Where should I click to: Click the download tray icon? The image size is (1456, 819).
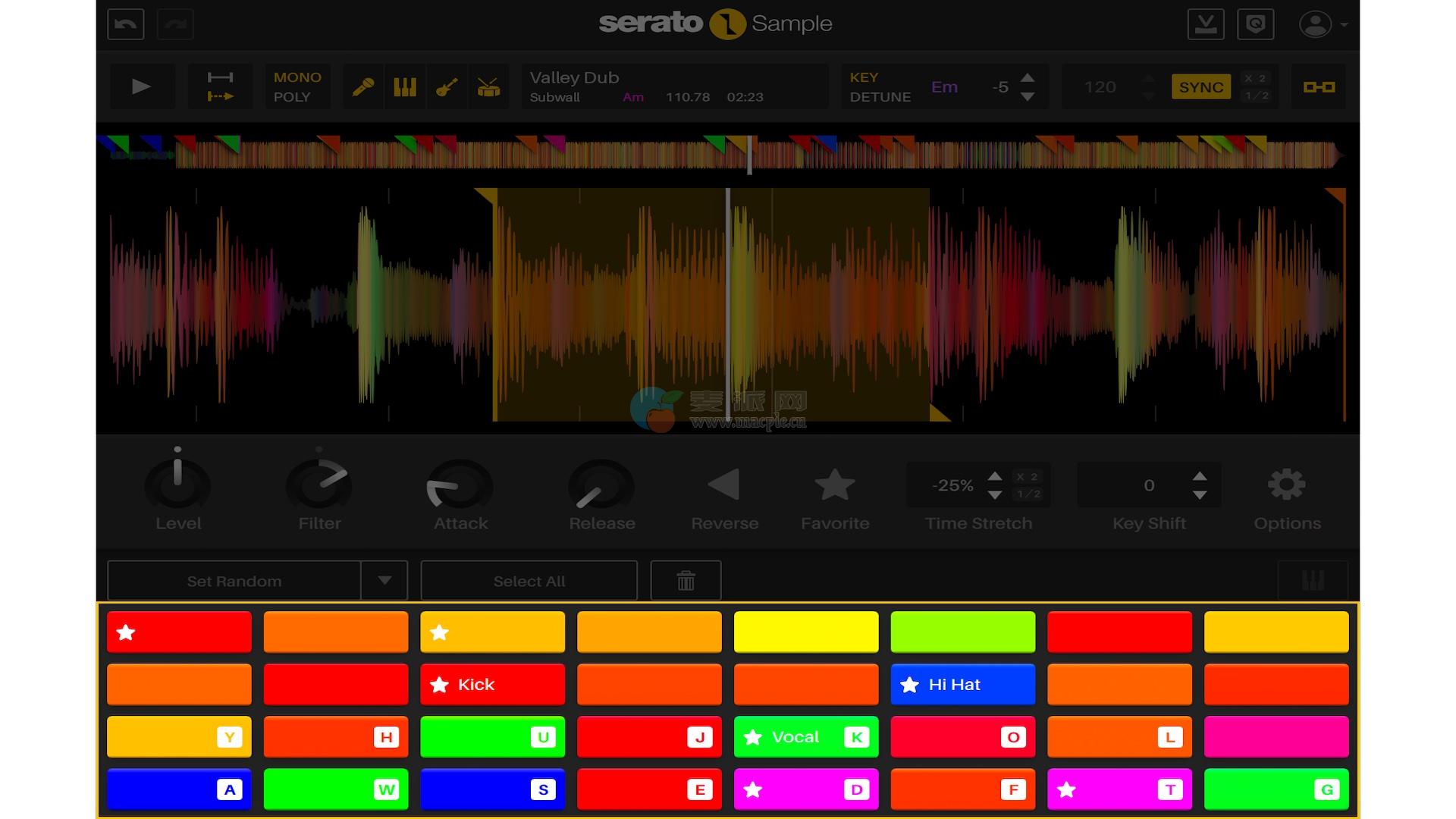(1206, 24)
